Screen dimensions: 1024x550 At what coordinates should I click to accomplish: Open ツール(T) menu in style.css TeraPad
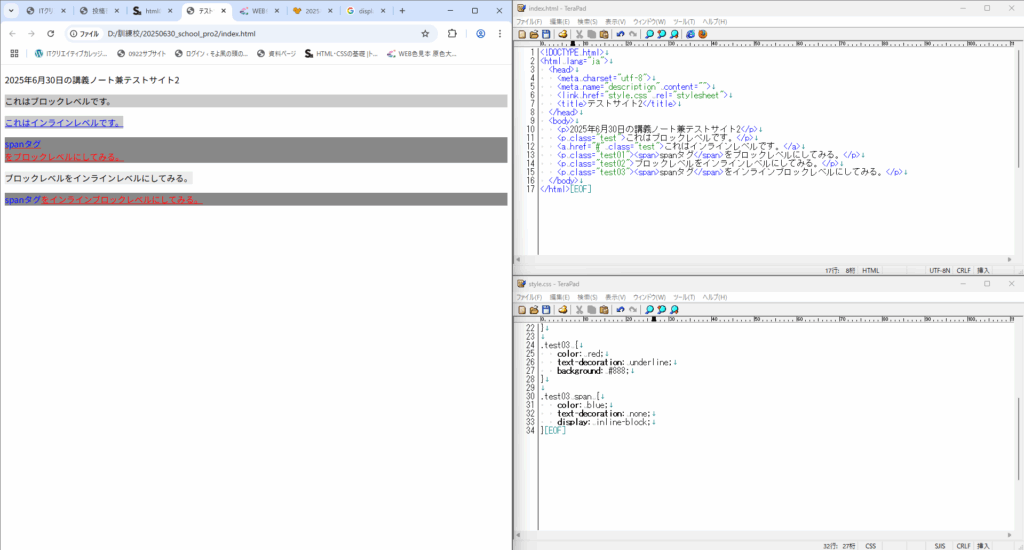[x=684, y=298]
